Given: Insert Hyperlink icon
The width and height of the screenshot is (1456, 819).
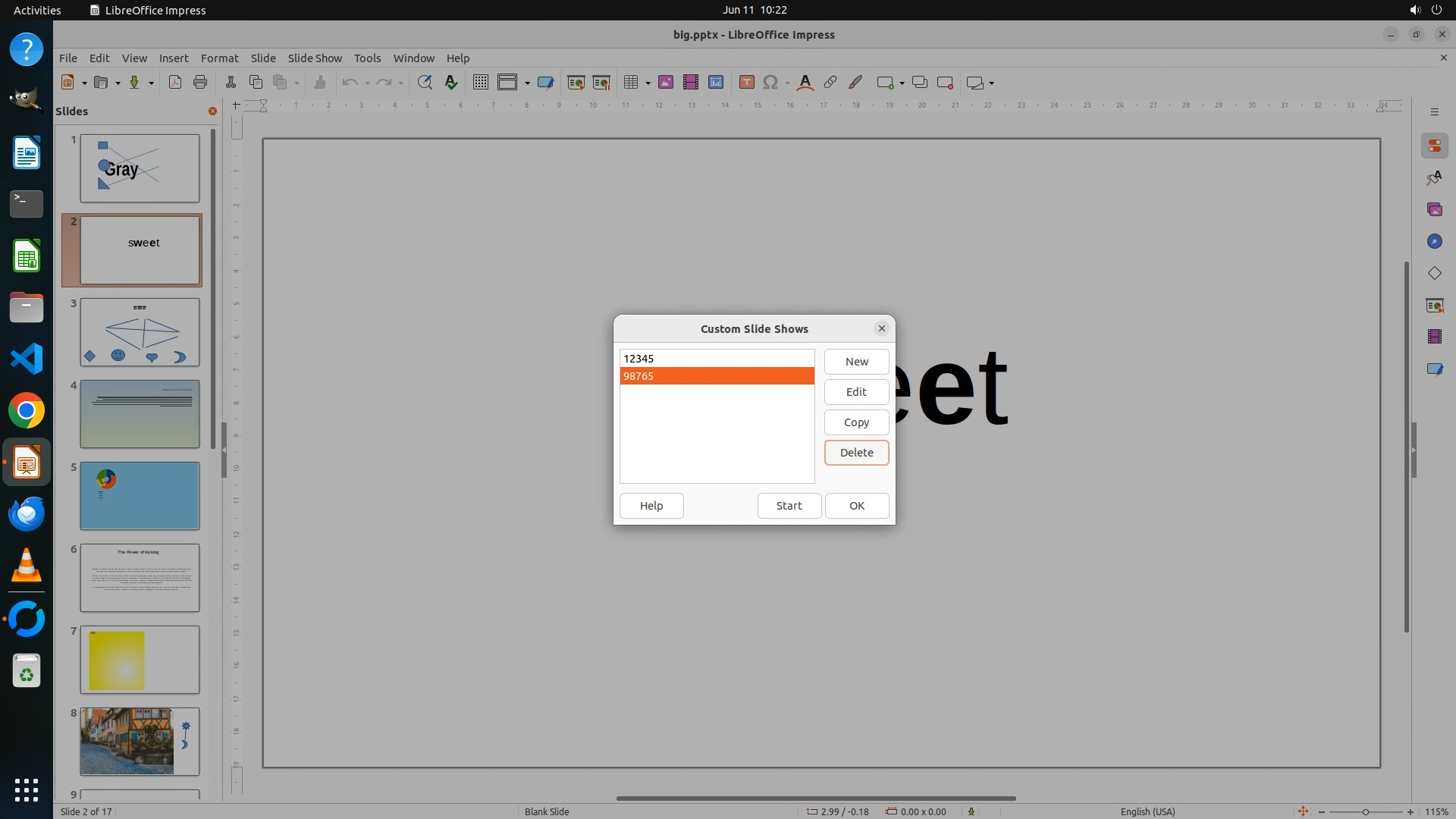Looking at the screenshot, I should [830, 83].
